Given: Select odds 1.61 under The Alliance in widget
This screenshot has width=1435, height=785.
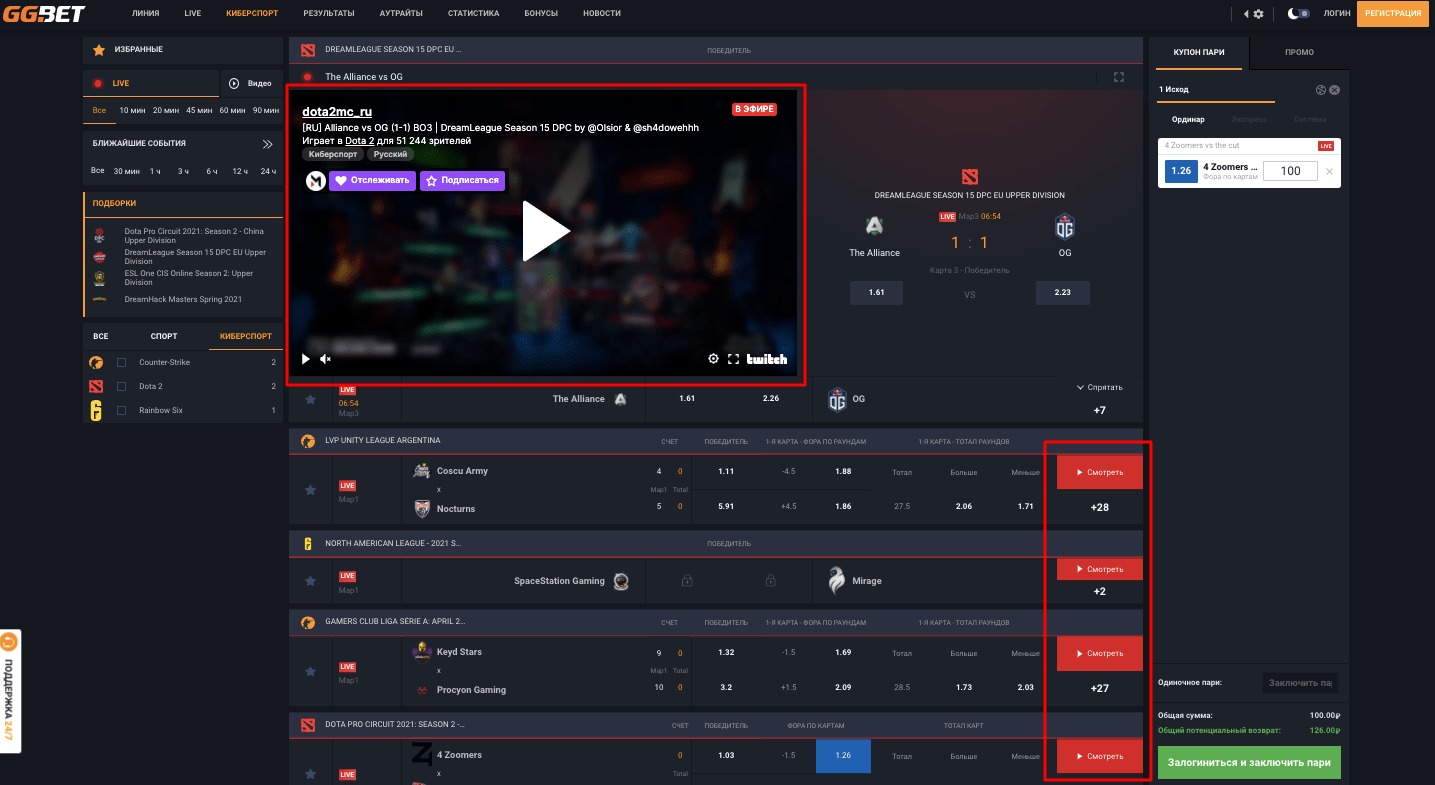Looking at the screenshot, I should 876,293.
